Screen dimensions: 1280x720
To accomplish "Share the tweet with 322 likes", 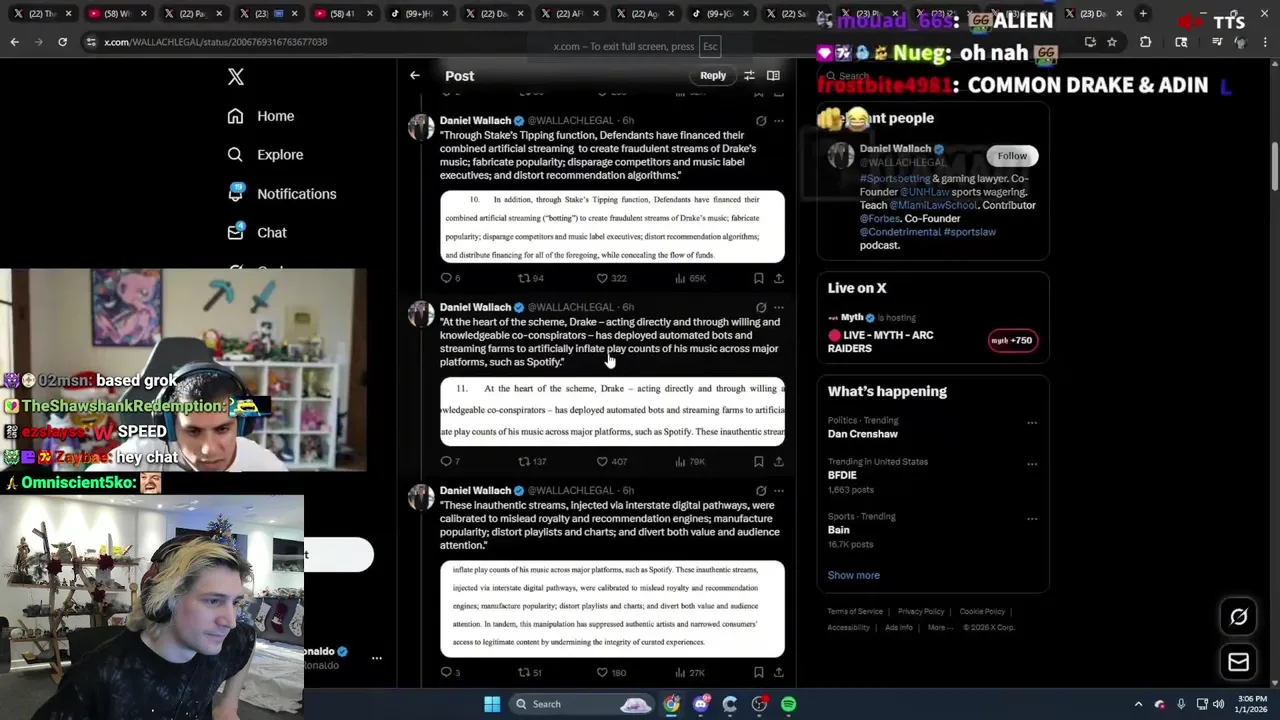I will [779, 278].
